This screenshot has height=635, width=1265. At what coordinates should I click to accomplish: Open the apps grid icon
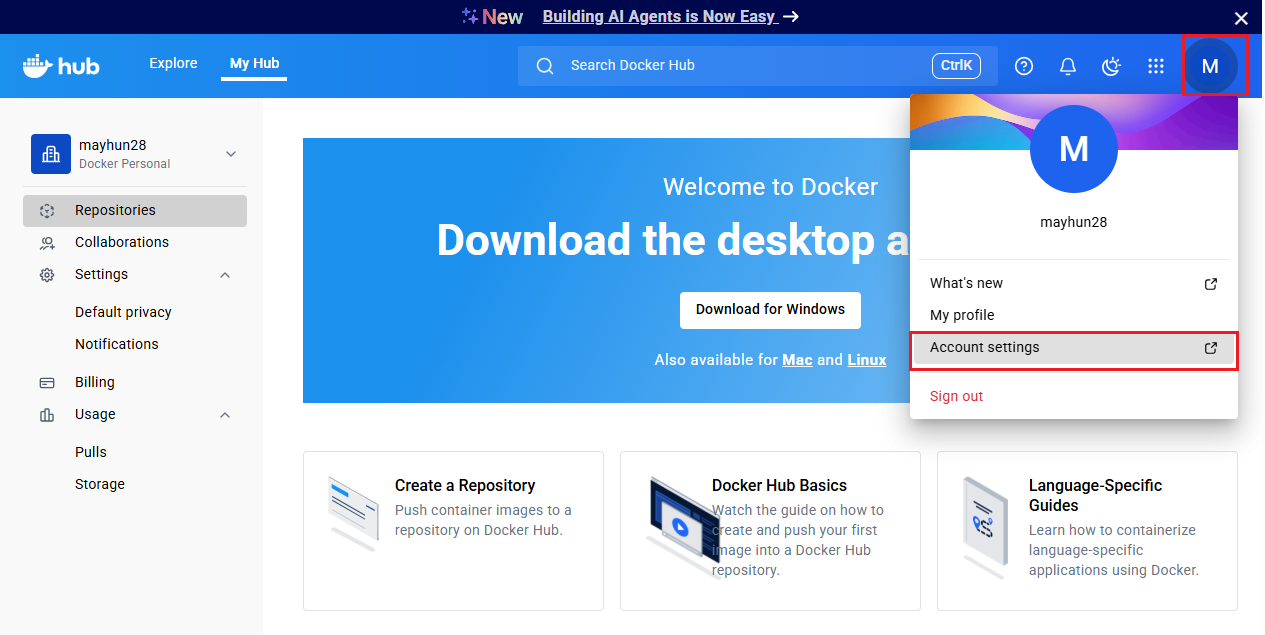pos(1156,66)
